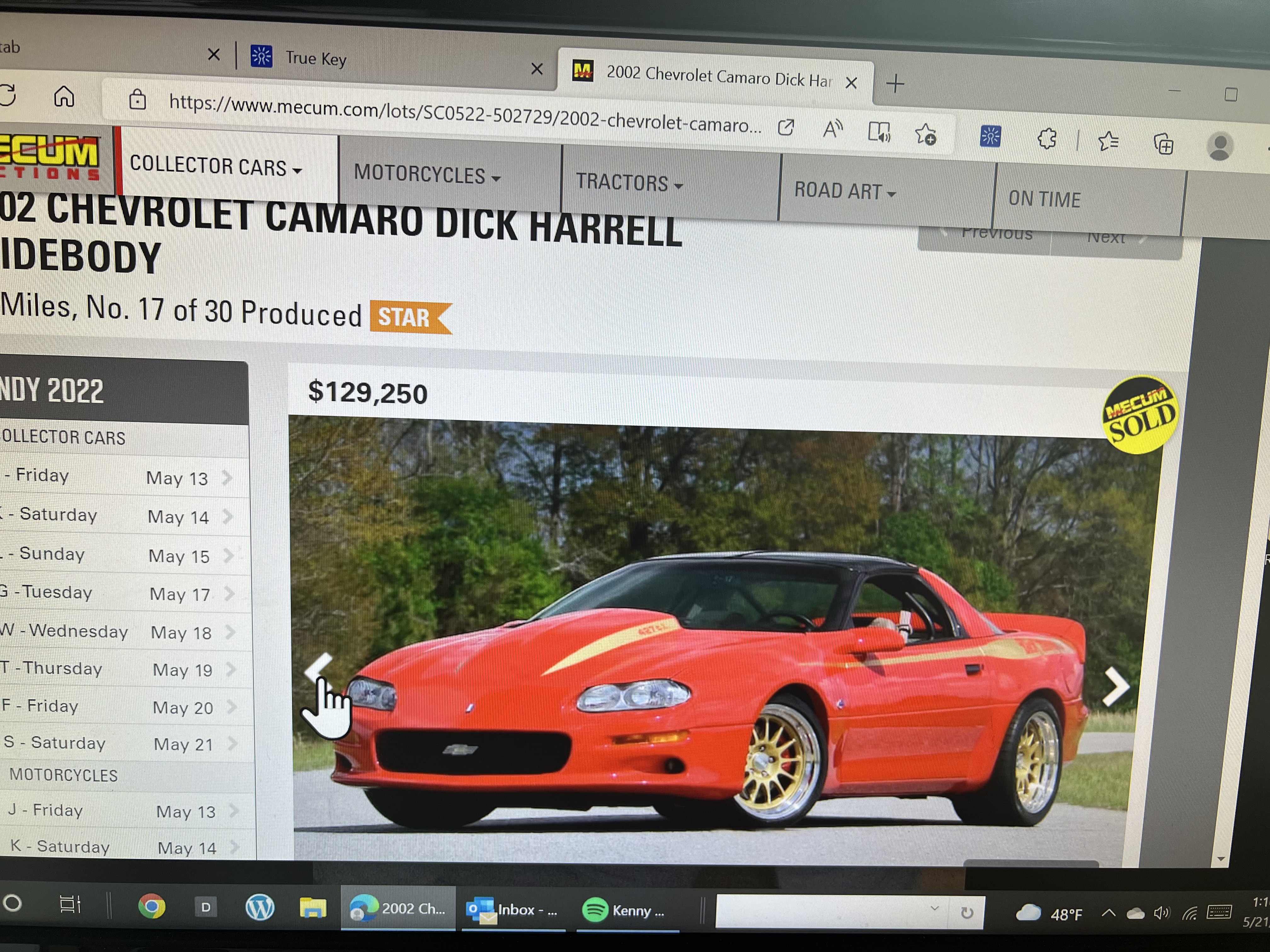Open volume control in system tray
1270x952 pixels.
pos(1161,912)
